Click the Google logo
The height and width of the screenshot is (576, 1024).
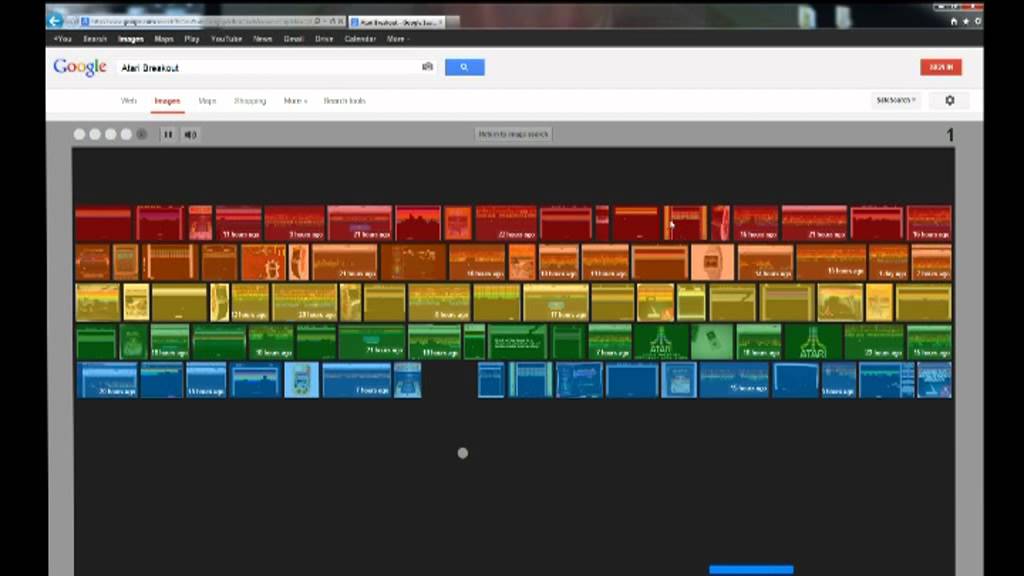coord(80,67)
